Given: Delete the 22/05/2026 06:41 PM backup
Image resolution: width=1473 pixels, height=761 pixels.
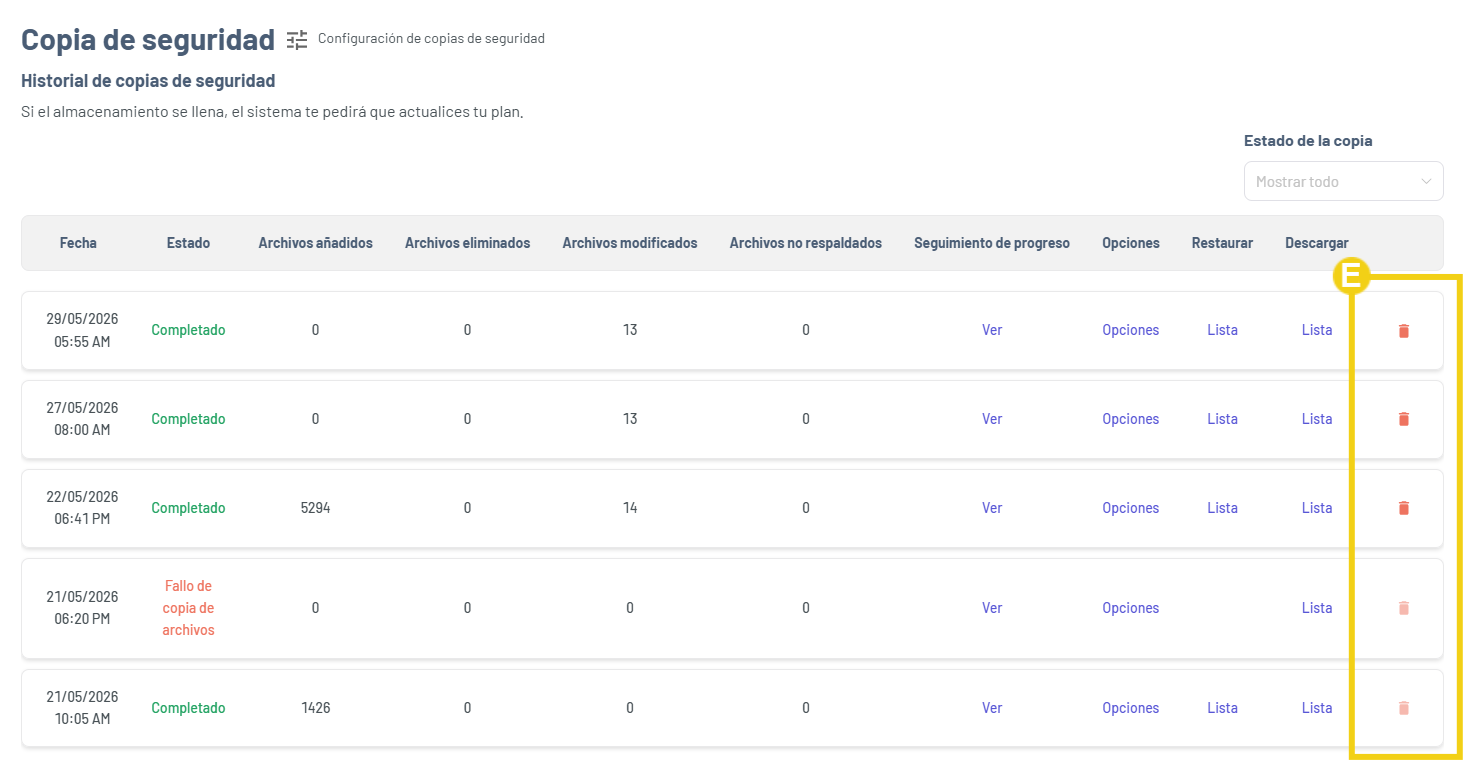Looking at the screenshot, I should pyautogui.click(x=1403, y=509).
